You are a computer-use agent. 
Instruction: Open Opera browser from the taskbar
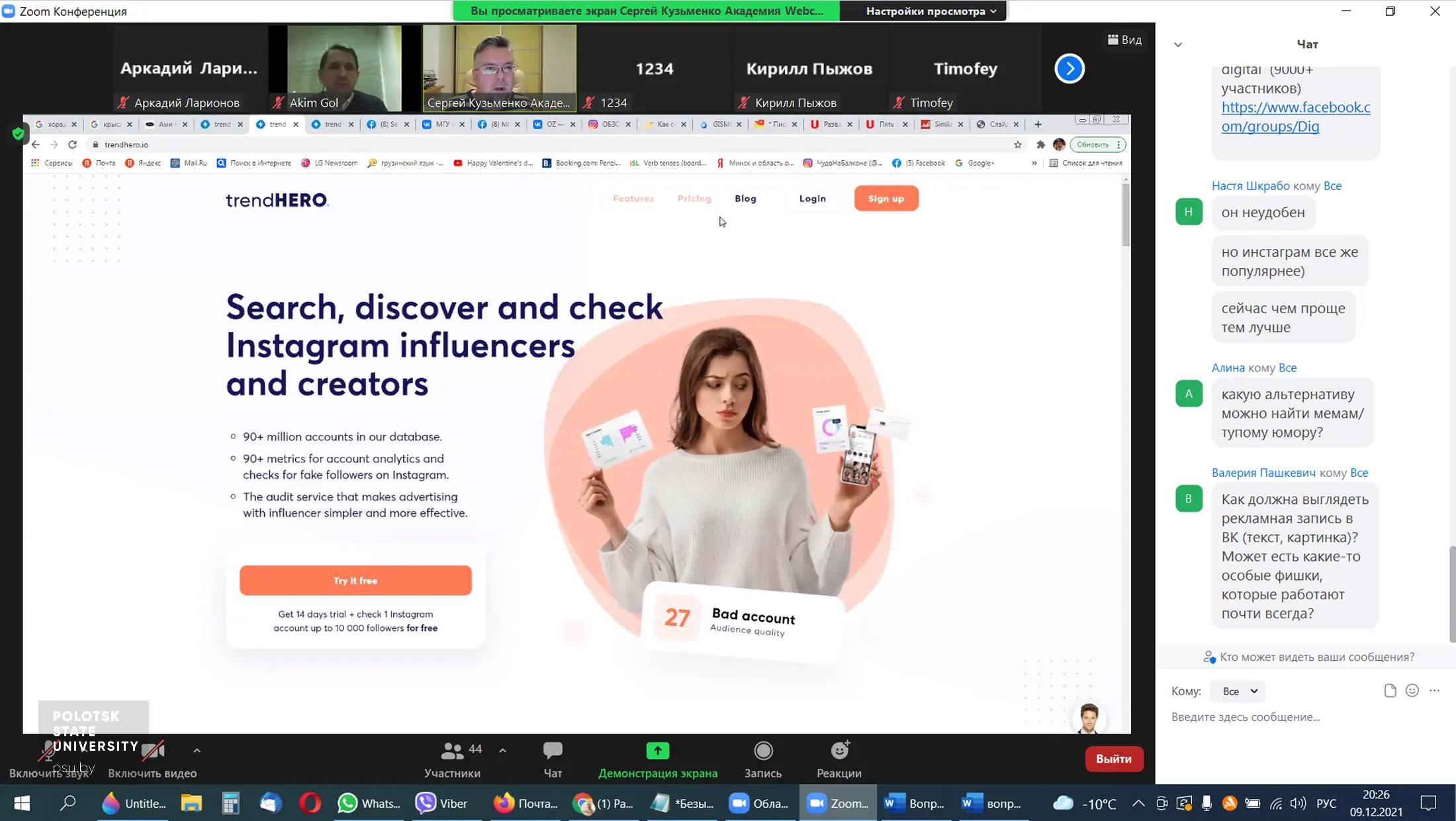click(310, 803)
